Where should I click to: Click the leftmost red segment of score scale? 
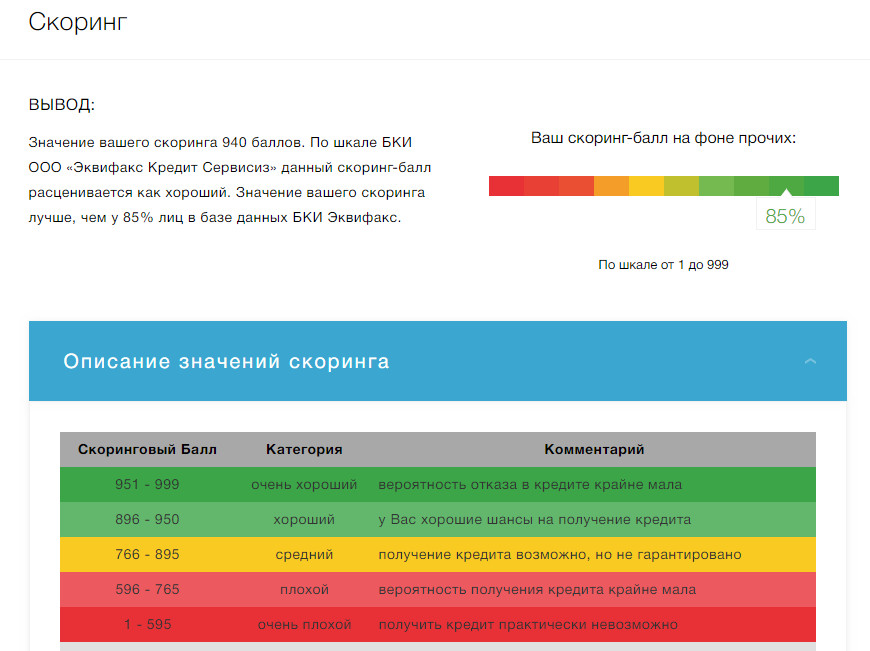(x=506, y=186)
